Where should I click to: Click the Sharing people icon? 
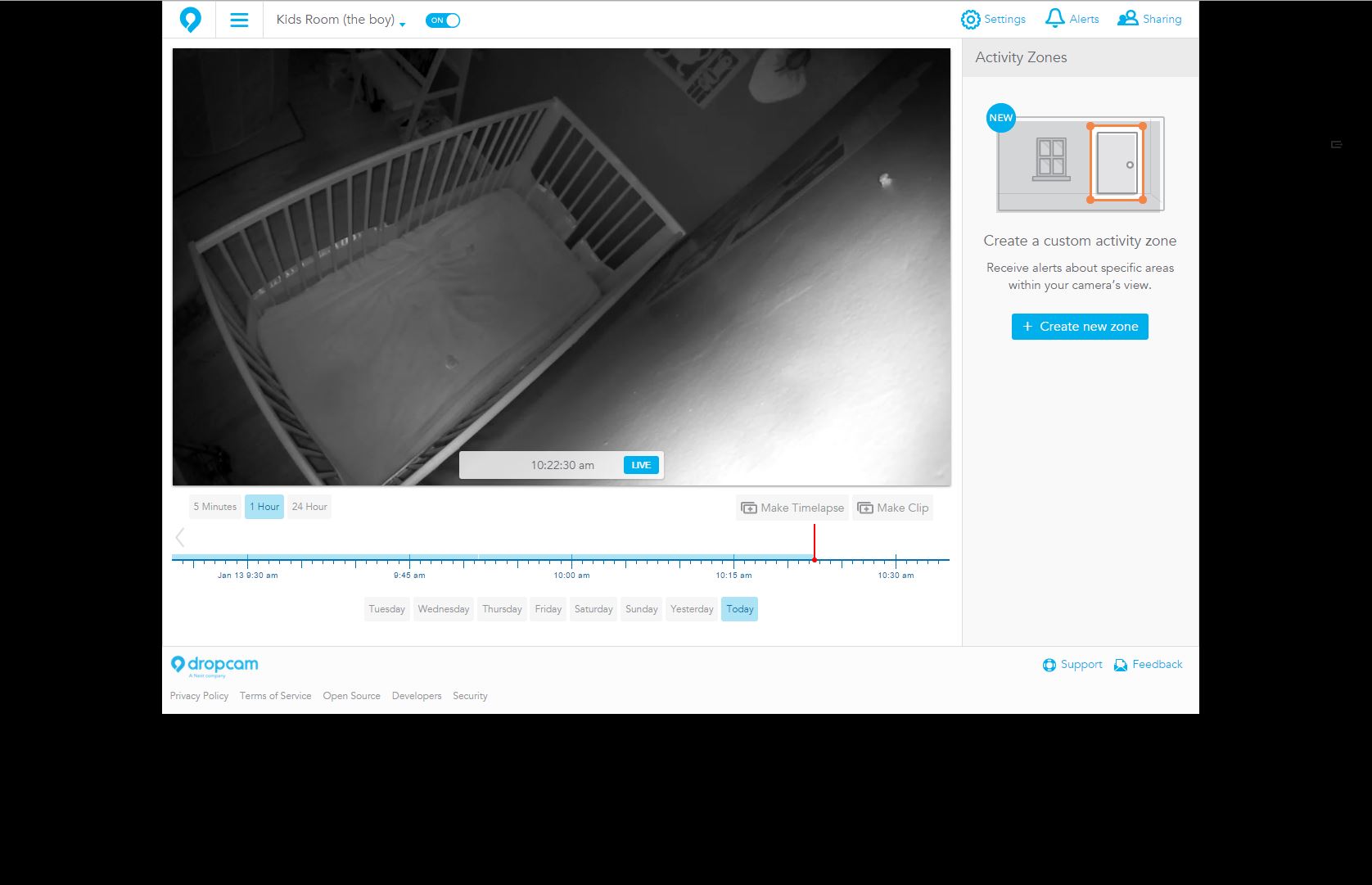tap(1127, 18)
